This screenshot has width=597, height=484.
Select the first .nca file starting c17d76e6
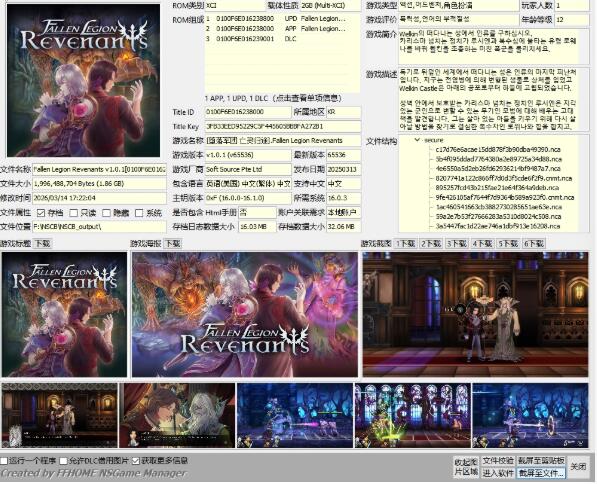click(x=498, y=149)
